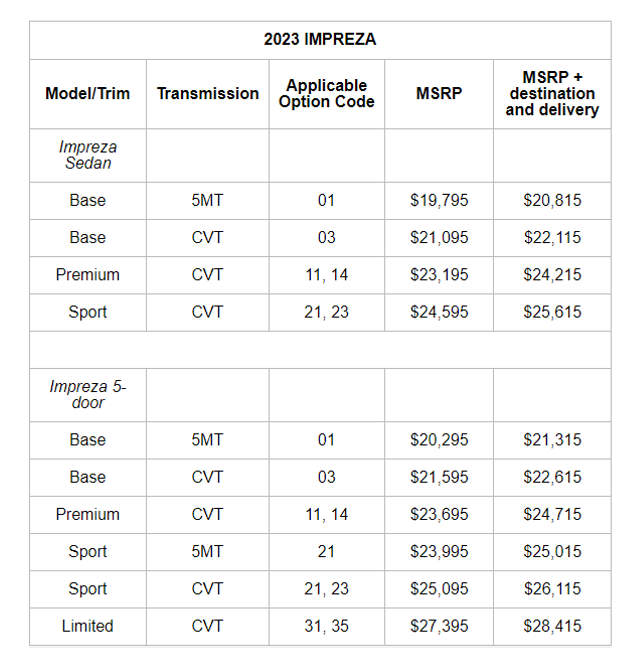The height and width of the screenshot is (661, 628).
Task: Select the Model/Trim column header
Action: 88,94
